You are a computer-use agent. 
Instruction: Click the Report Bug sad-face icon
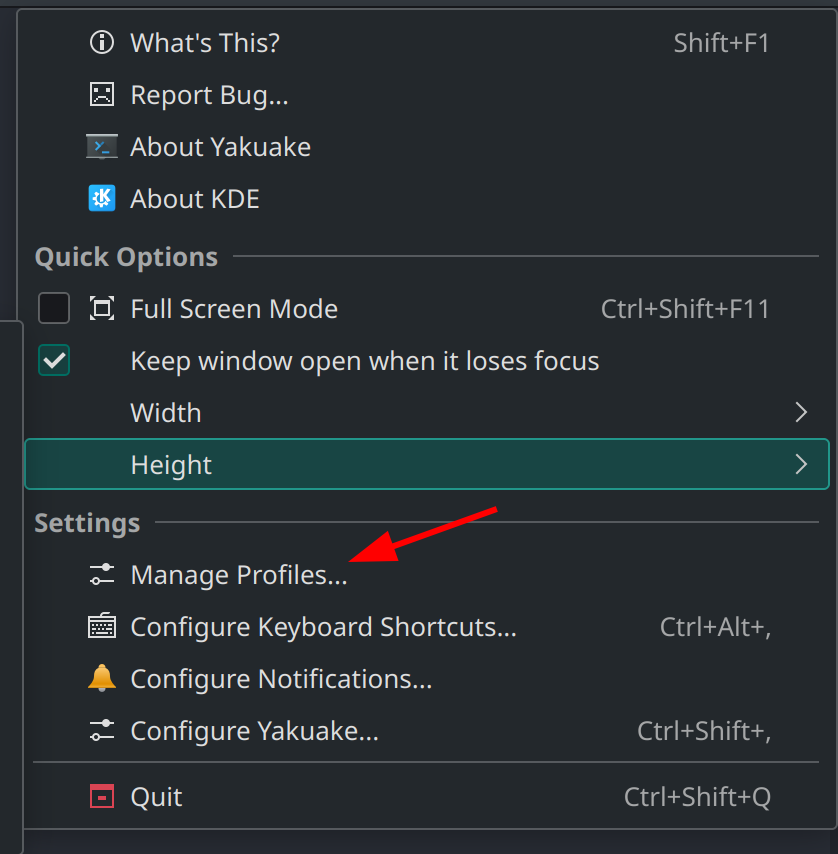tap(102, 94)
